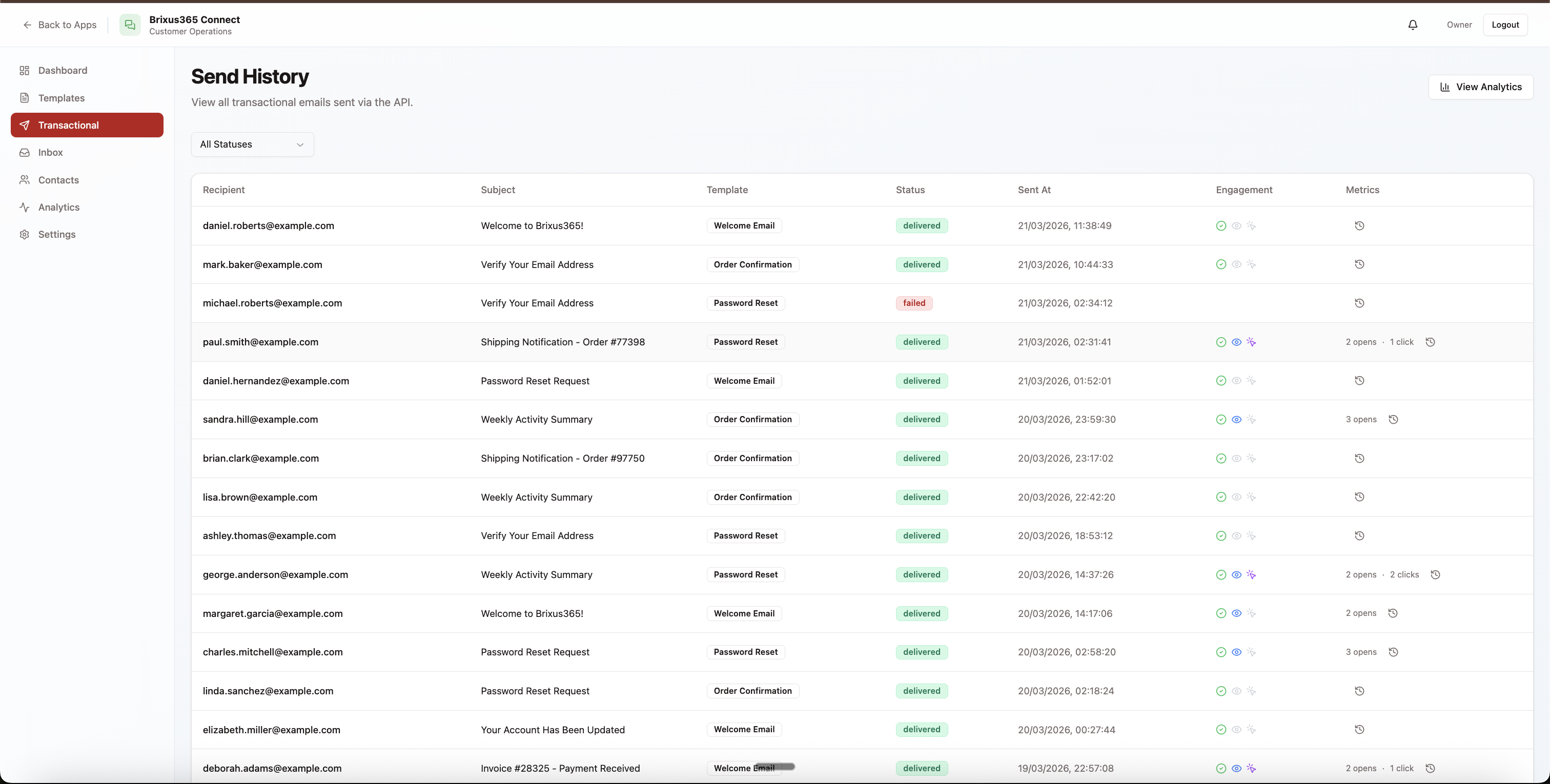Screen dimensions: 1550x784
Task: Click the purple click icon for george.anderson
Action: point(1252,574)
